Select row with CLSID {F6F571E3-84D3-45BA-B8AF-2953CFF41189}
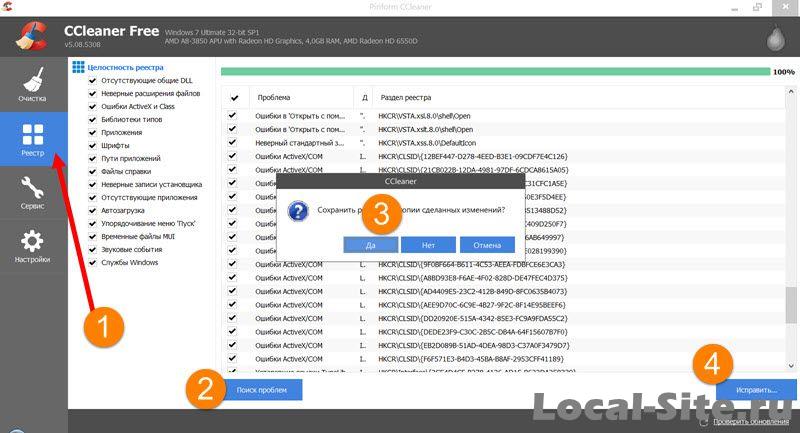Viewport: 800px width, 433px height. tap(504, 359)
